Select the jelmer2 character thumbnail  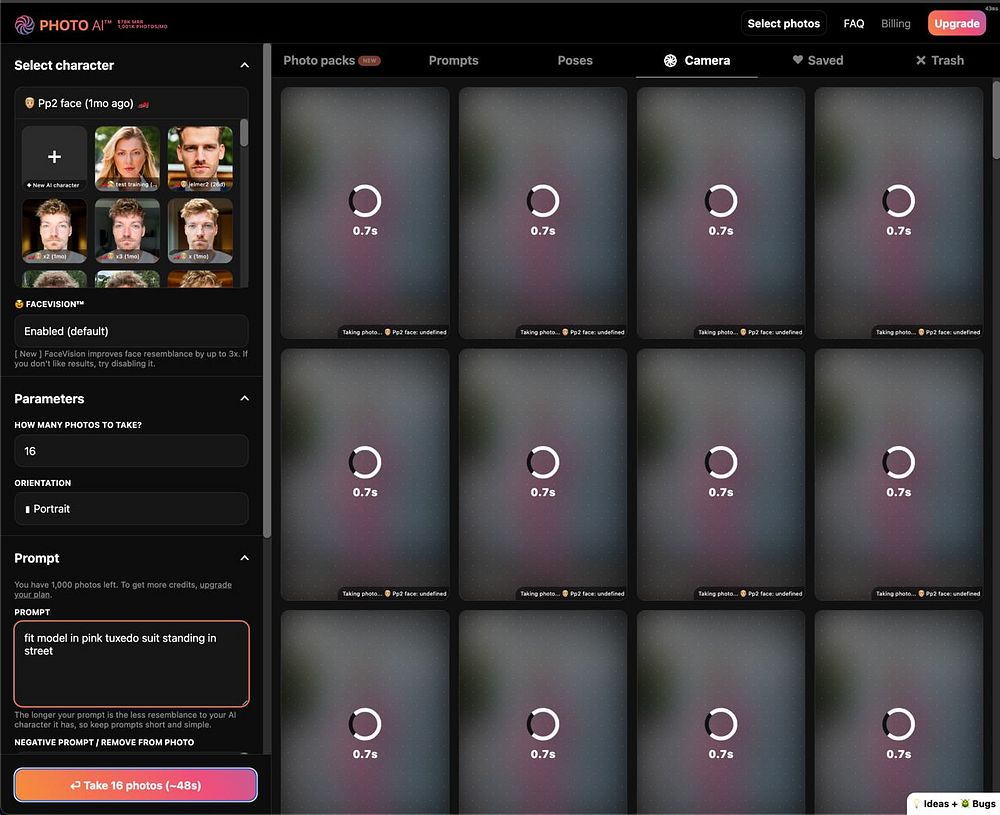pos(200,158)
